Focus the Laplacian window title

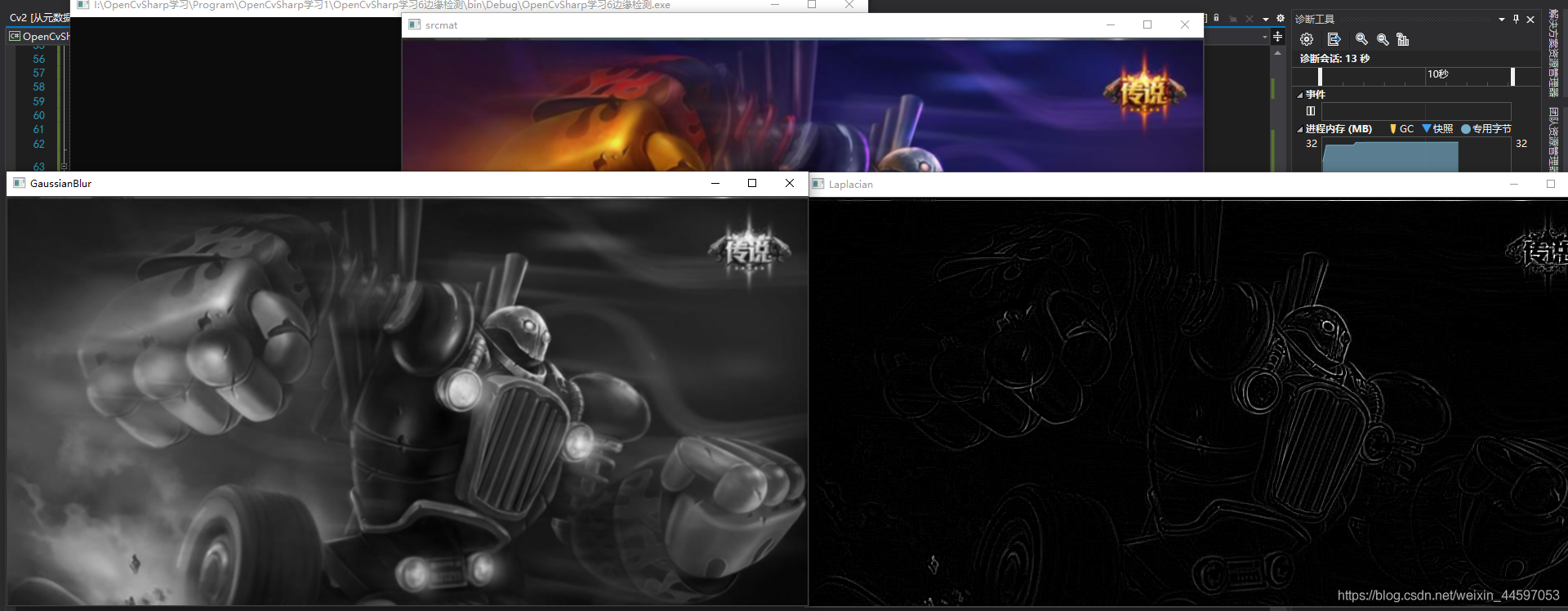[x=850, y=185]
